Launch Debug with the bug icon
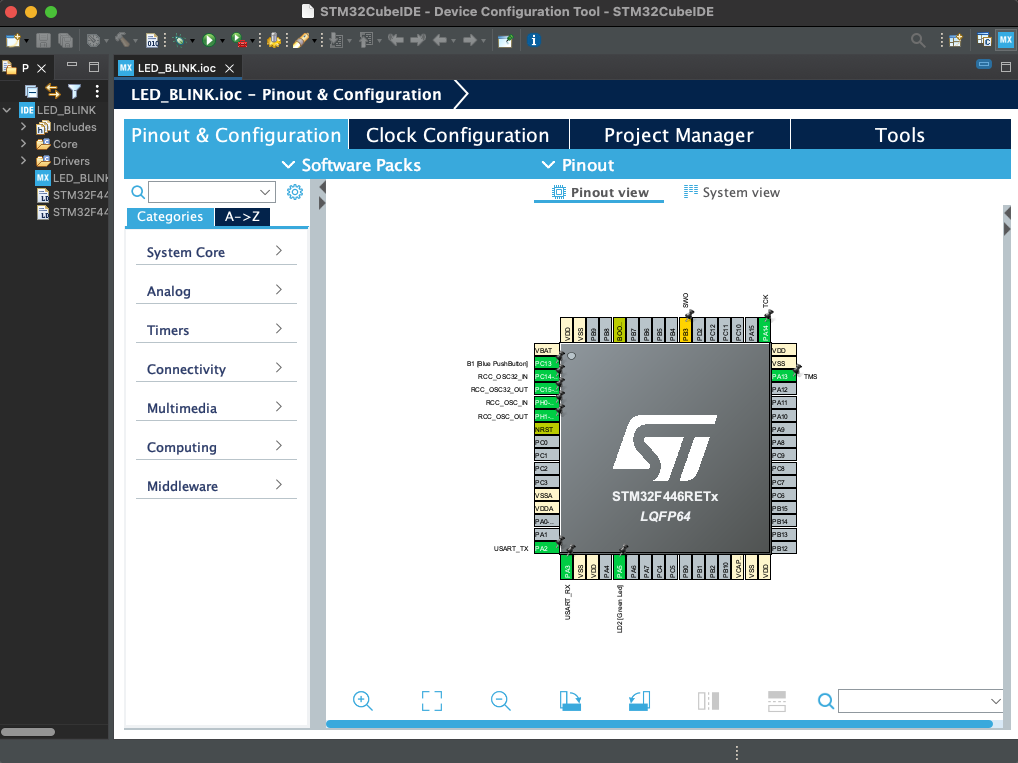 [x=180, y=41]
